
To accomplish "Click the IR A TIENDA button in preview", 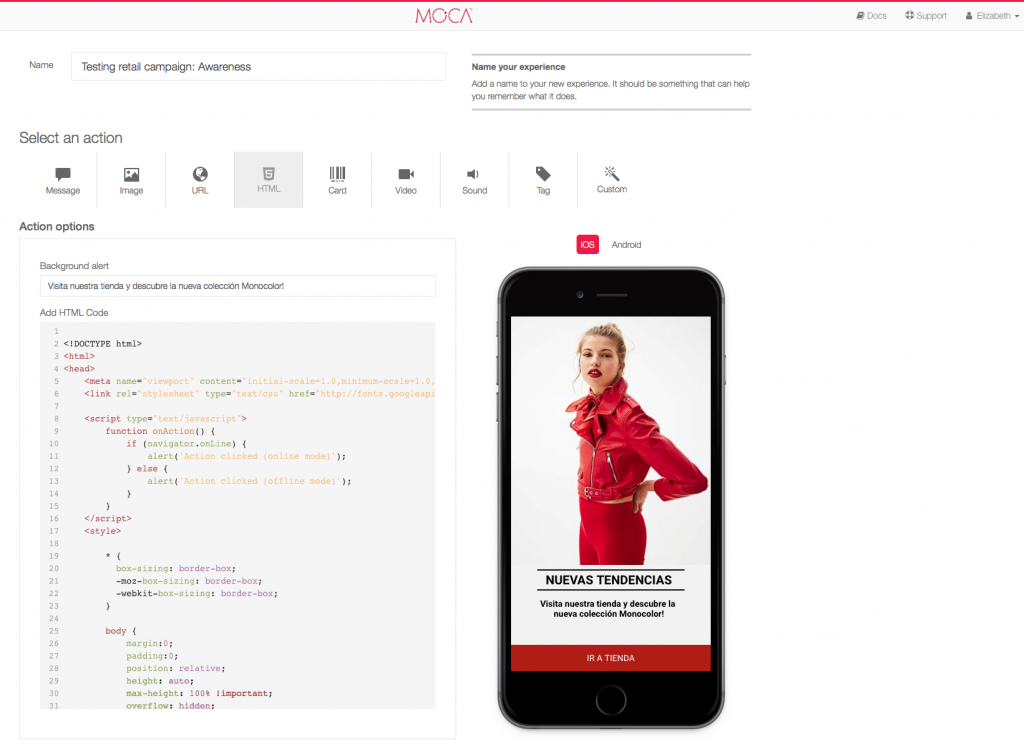I will click(611, 658).
